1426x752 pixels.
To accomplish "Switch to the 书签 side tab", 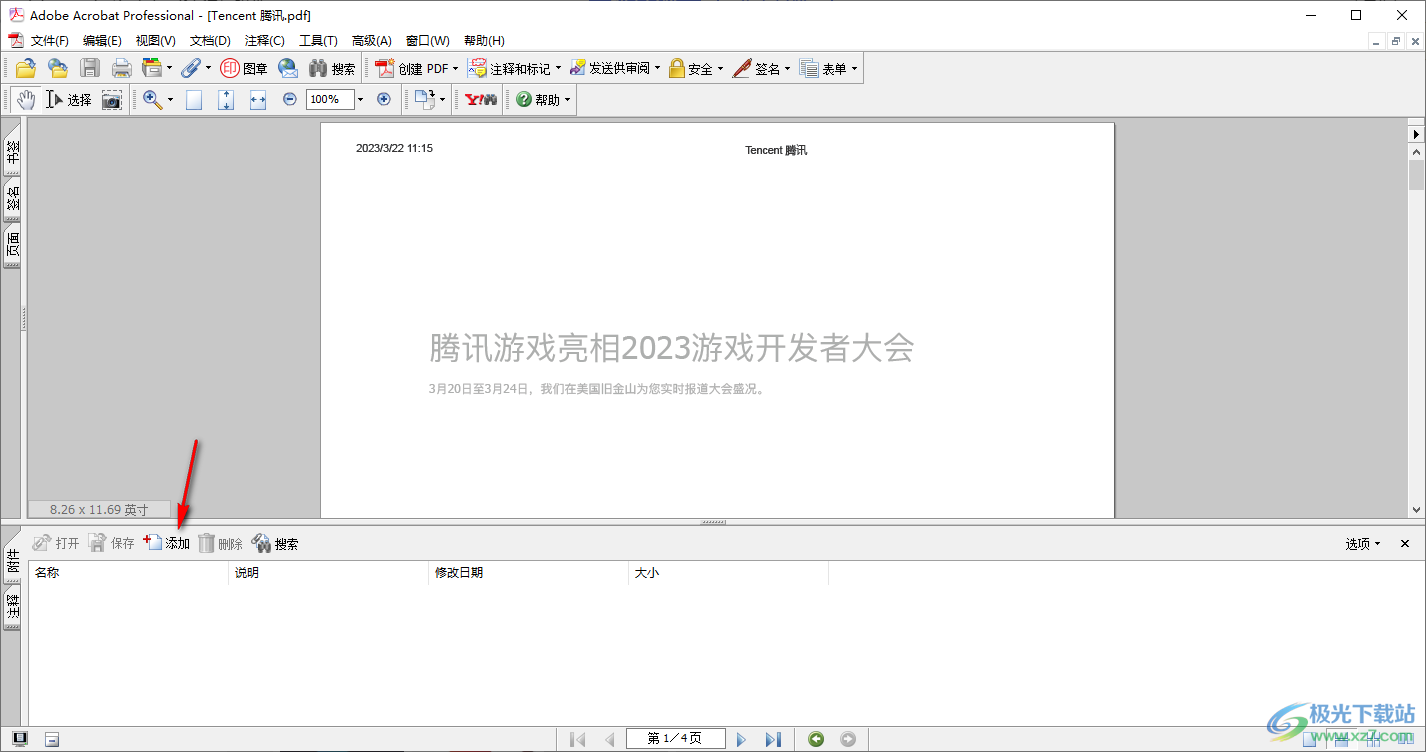I will click(13, 153).
